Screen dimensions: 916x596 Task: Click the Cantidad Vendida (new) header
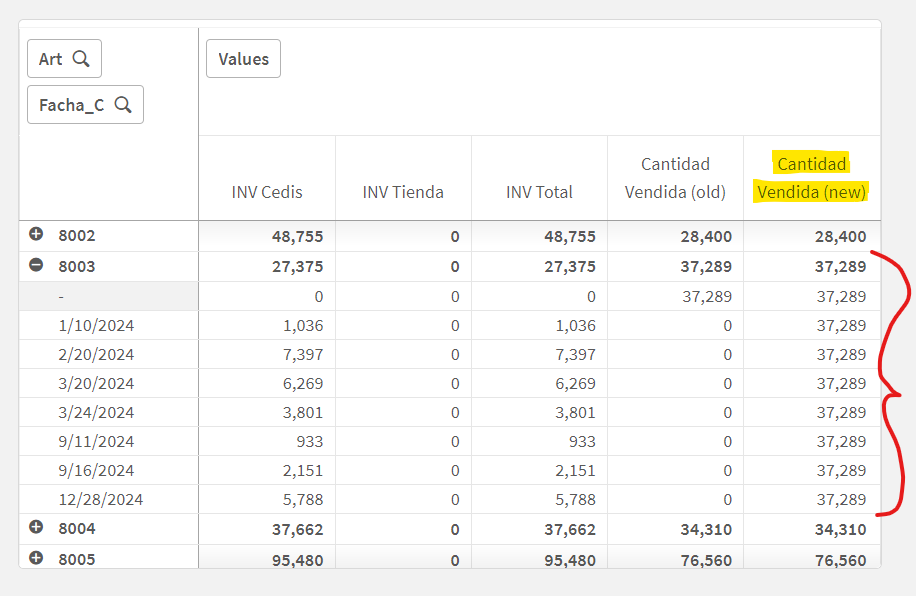pos(812,178)
